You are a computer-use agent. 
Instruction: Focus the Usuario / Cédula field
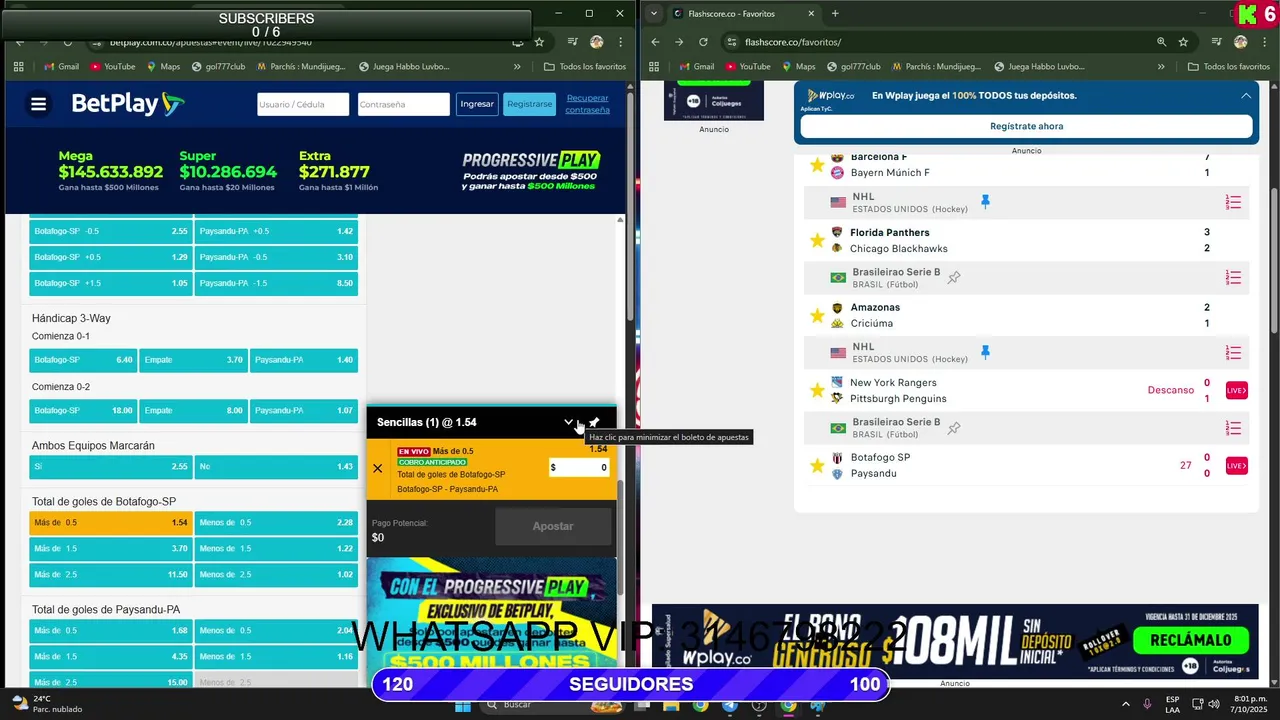[303, 104]
